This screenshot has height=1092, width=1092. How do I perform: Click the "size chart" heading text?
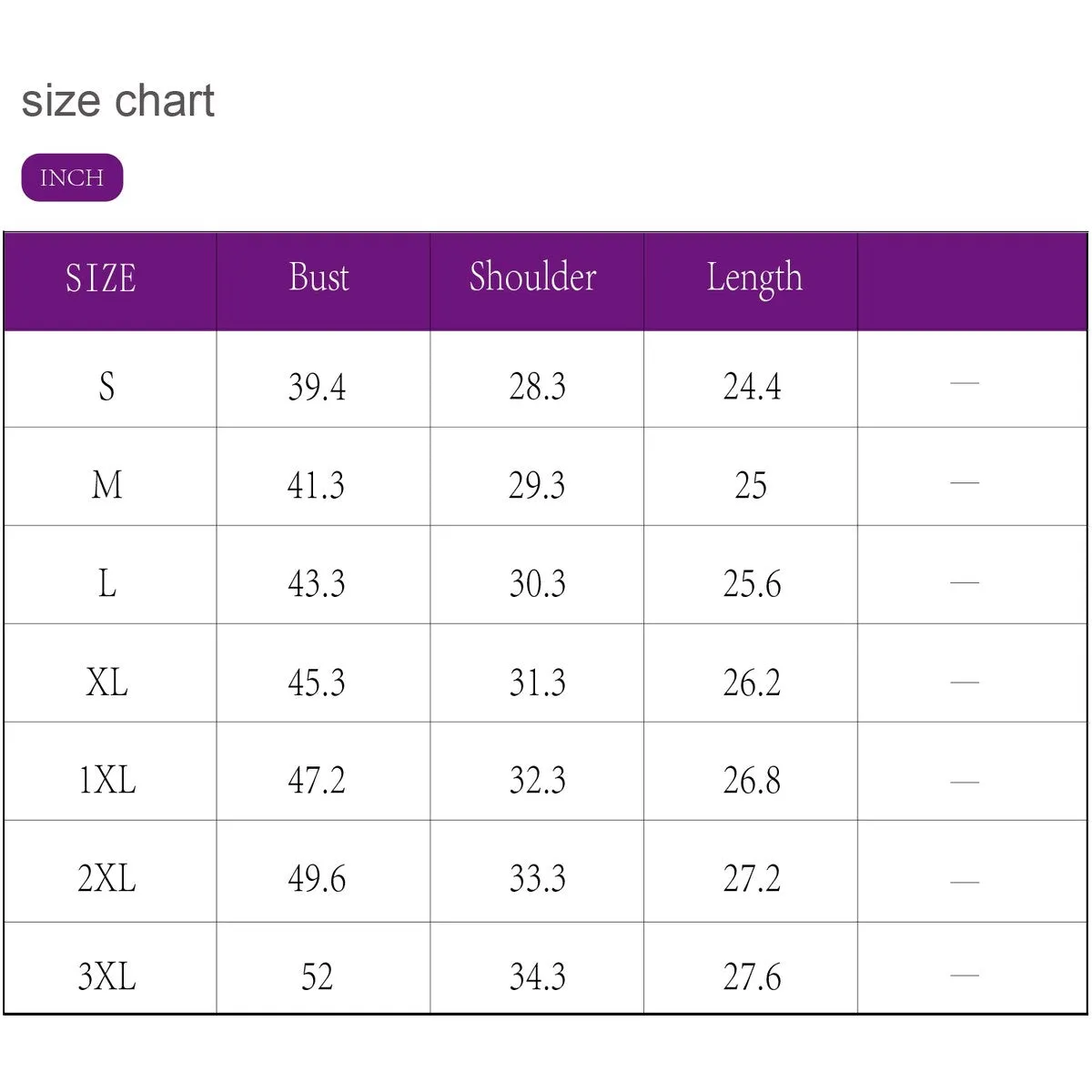[118, 100]
